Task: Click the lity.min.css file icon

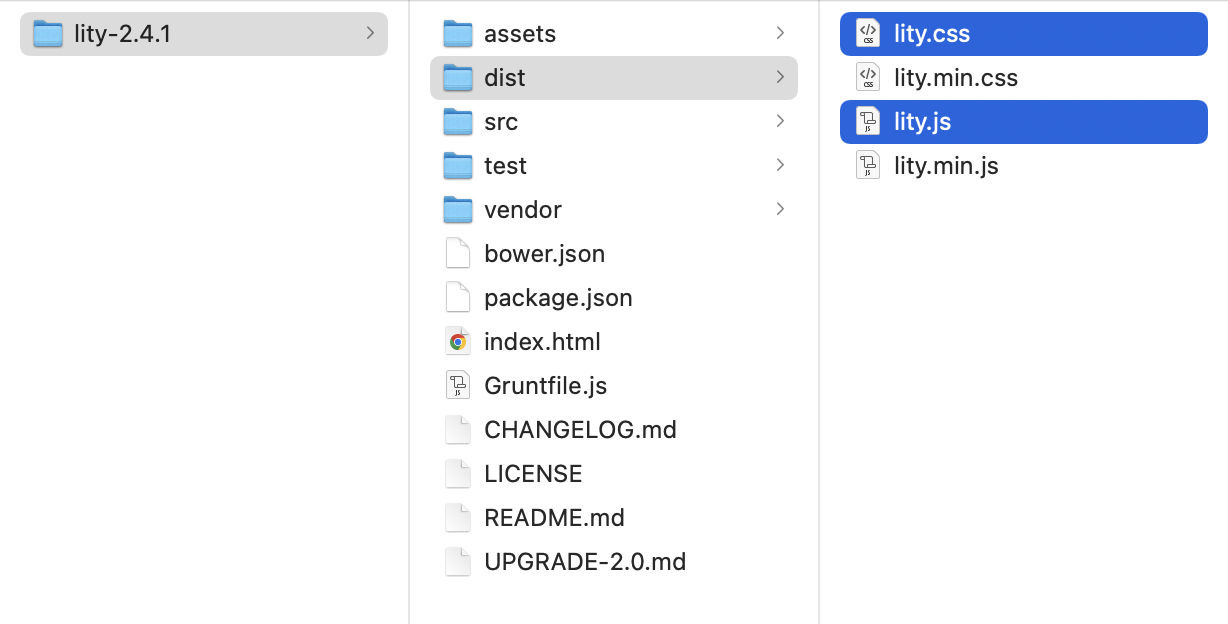Action: tap(868, 78)
